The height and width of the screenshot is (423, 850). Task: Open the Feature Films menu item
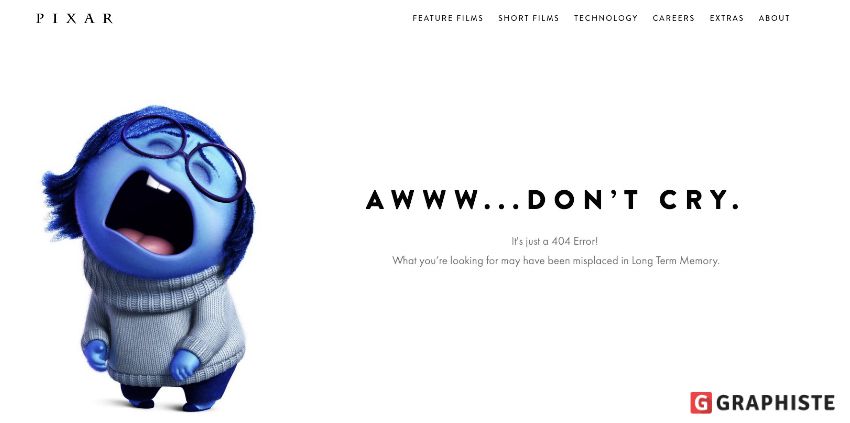(x=447, y=18)
